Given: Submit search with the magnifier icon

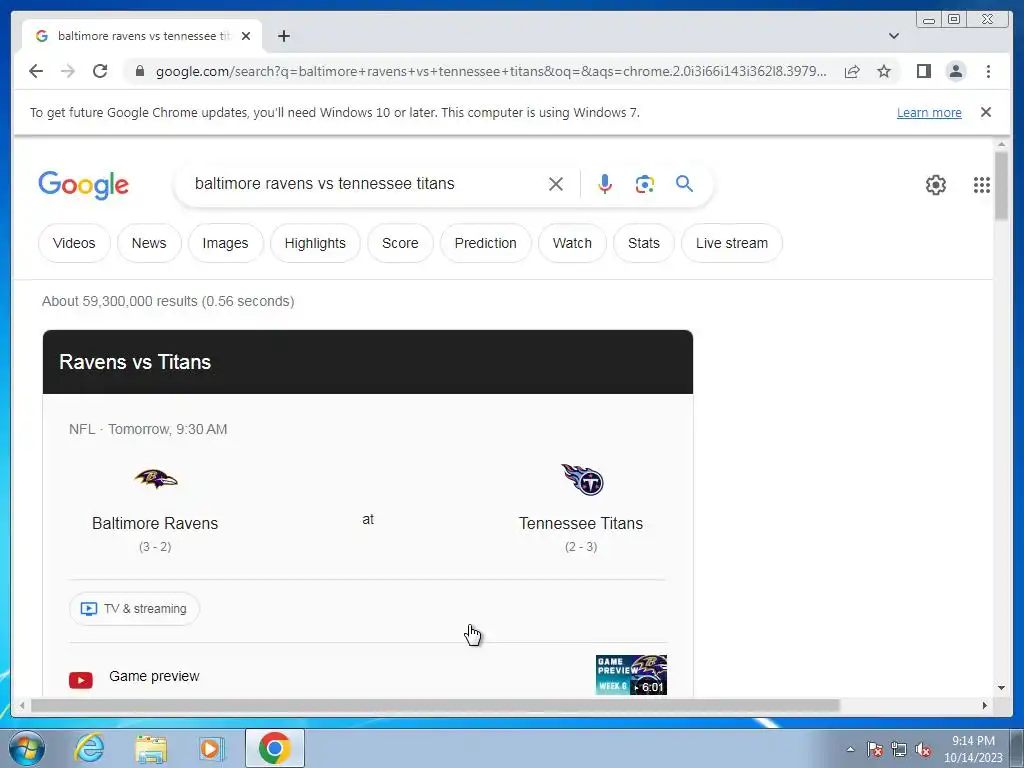Looking at the screenshot, I should (684, 184).
